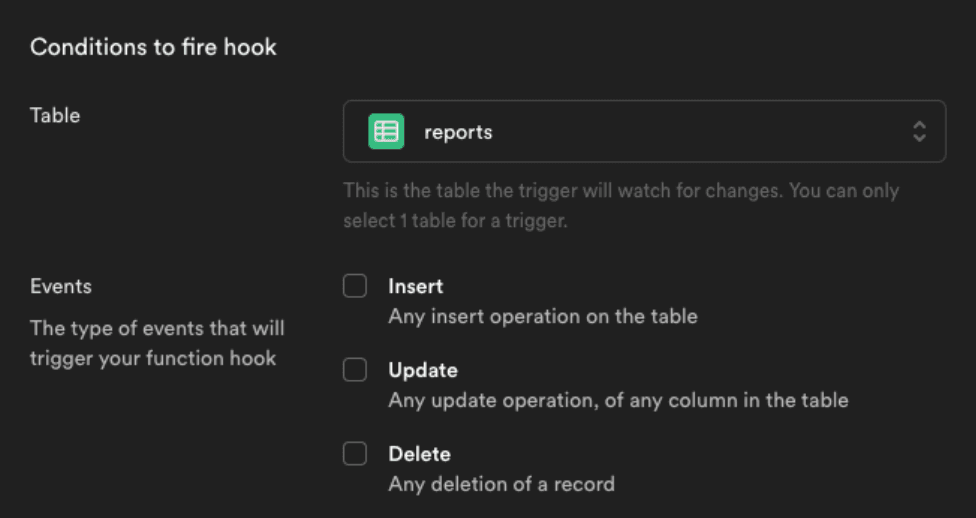Click the 'Insert' label text
Image resolution: width=976 pixels, height=518 pixels.
pyautogui.click(x=415, y=287)
